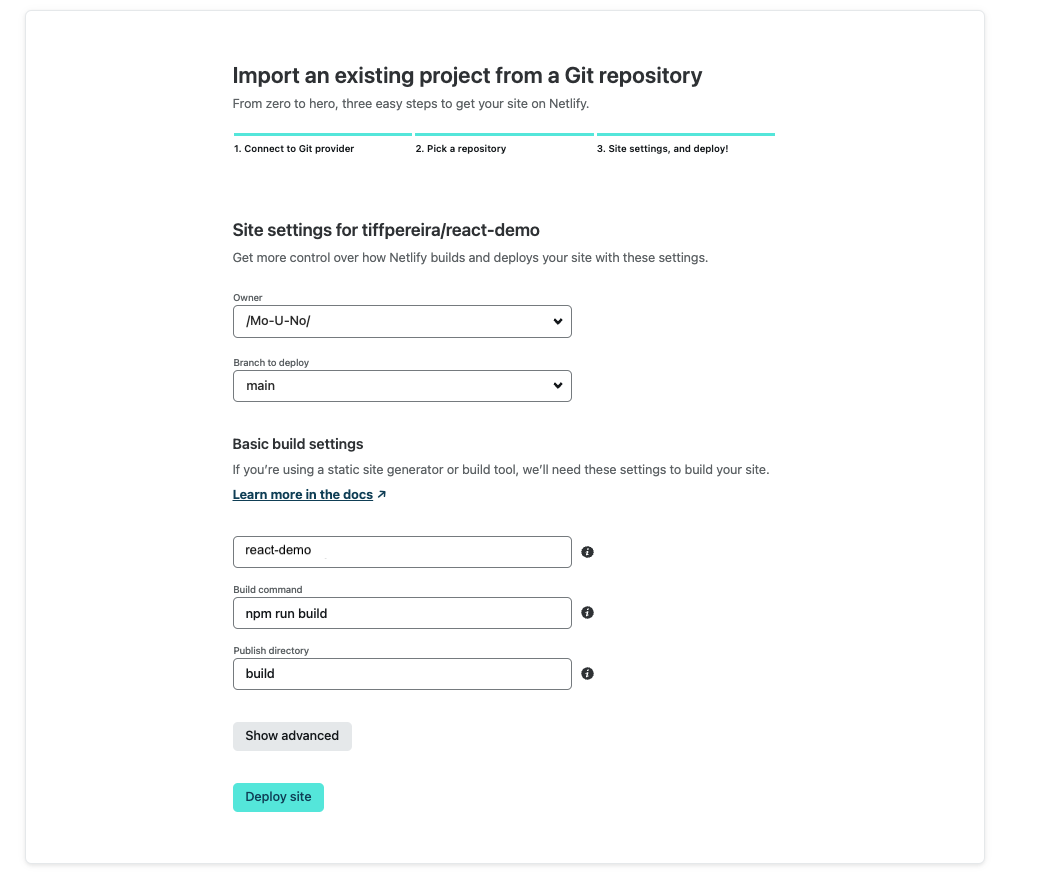Click the info icon beside react-demo field
Viewport: 1038px width, 883px height.
[587, 552]
